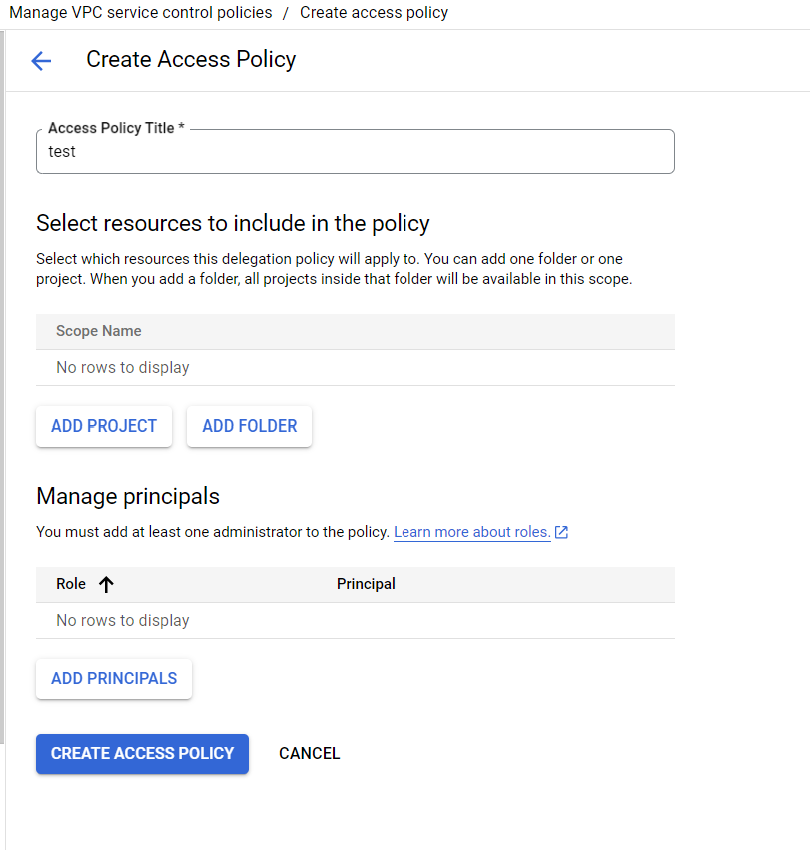This screenshot has width=810, height=850.
Task: Click the ADD FOLDER button
Action: (x=249, y=426)
